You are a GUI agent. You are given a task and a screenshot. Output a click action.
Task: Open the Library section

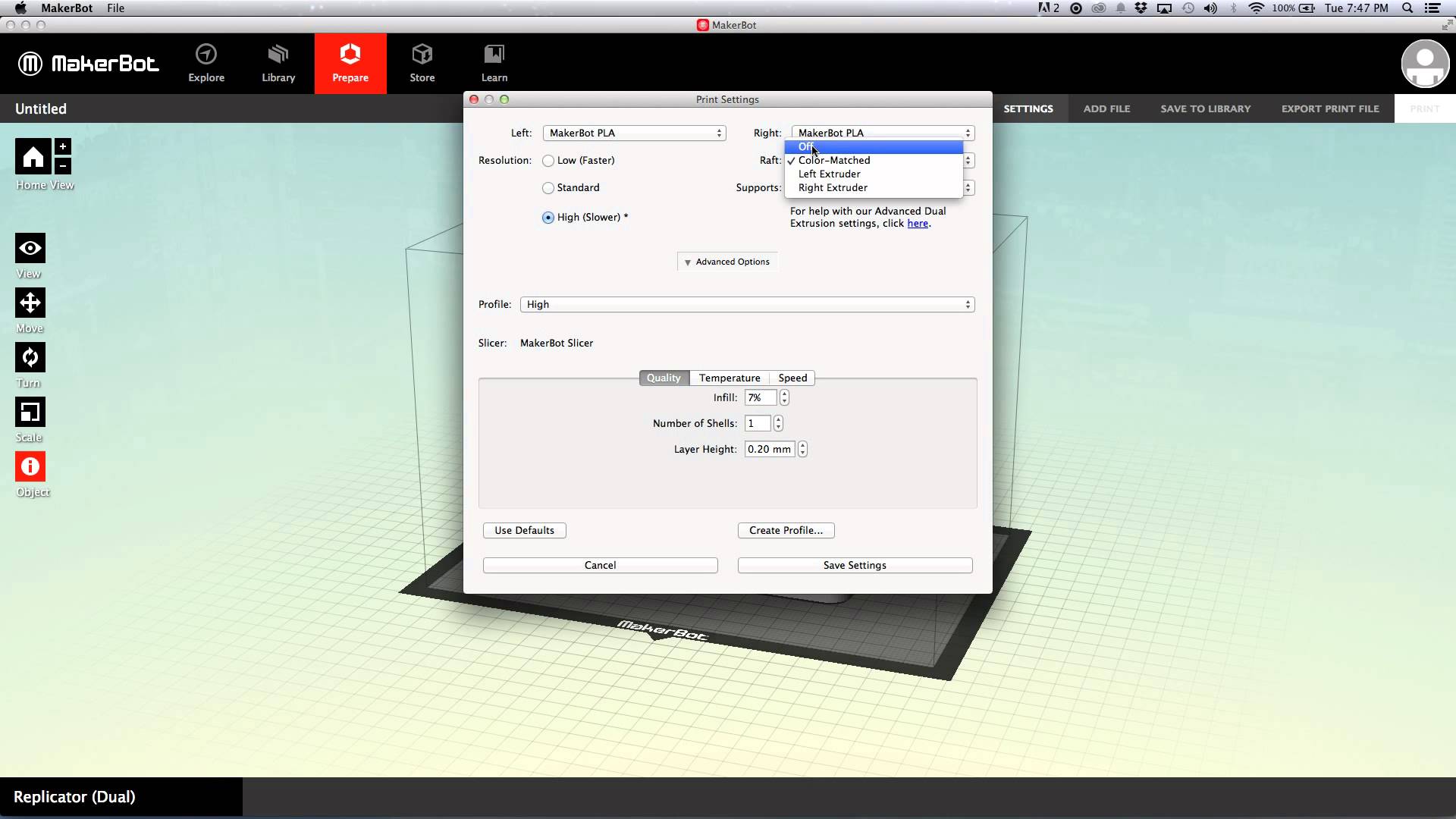tap(278, 64)
